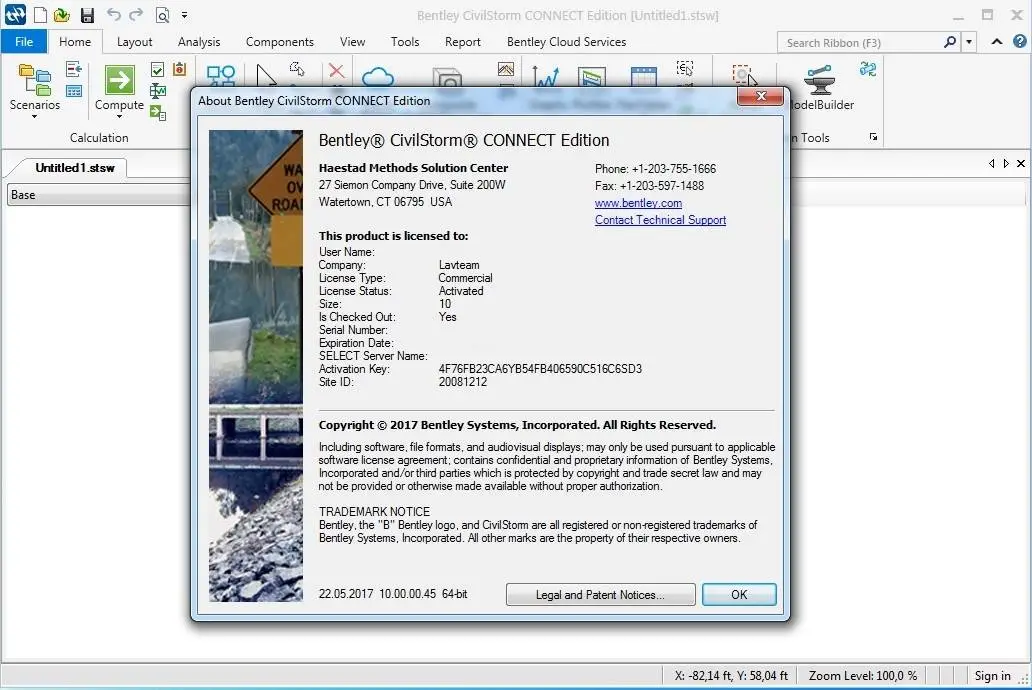The width and height of the screenshot is (1032, 690).
Task: Create a new file from quick access
Action: point(40,14)
